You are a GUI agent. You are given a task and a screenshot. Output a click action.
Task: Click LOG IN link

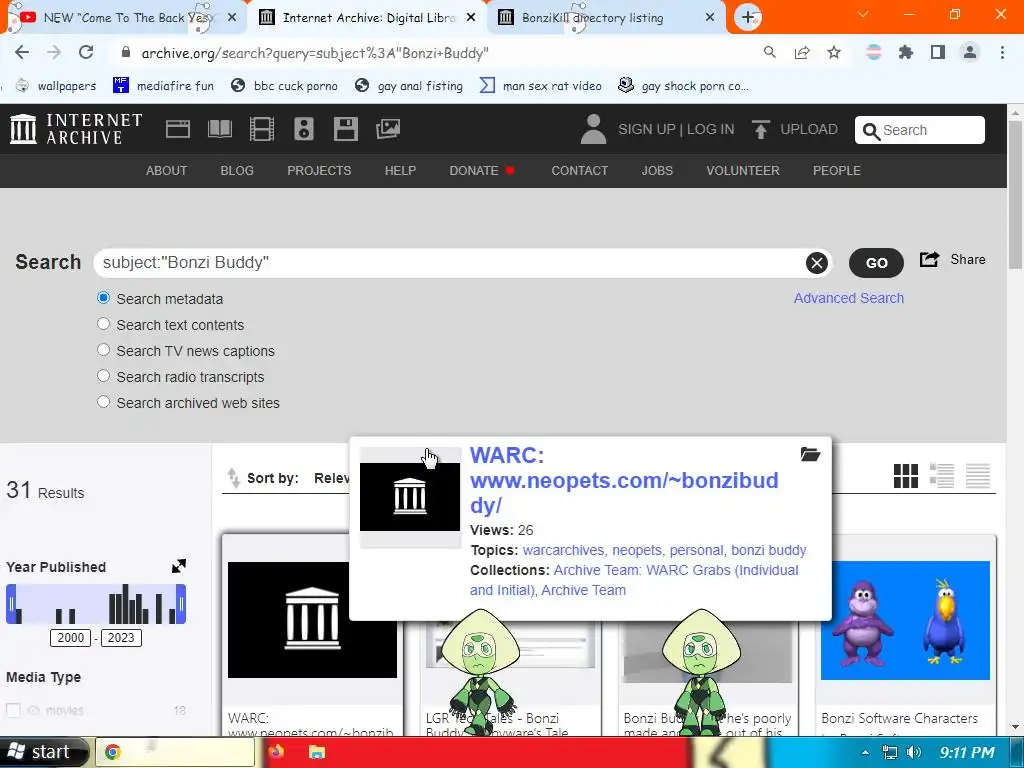[711, 129]
